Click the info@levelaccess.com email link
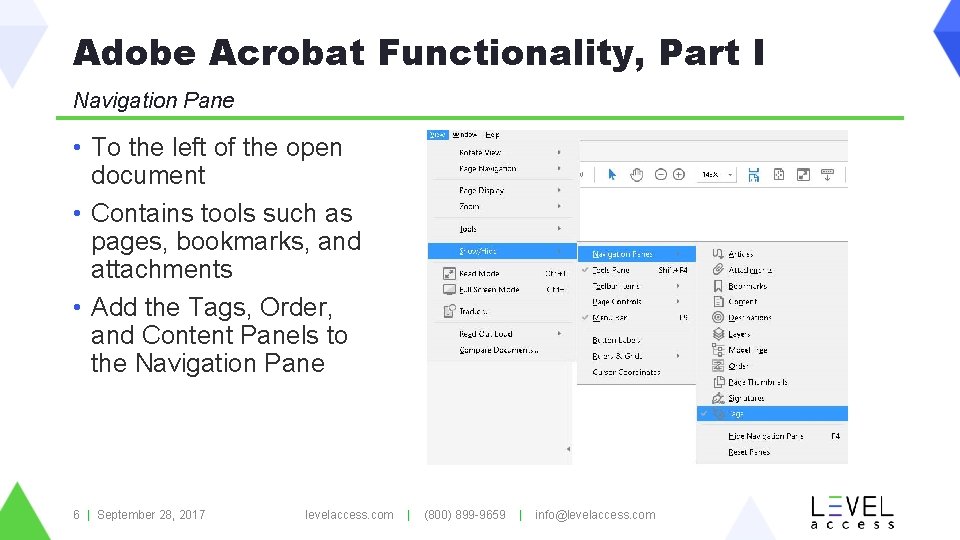The width and height of the screenshot is (960, 540). coord(595,515)
